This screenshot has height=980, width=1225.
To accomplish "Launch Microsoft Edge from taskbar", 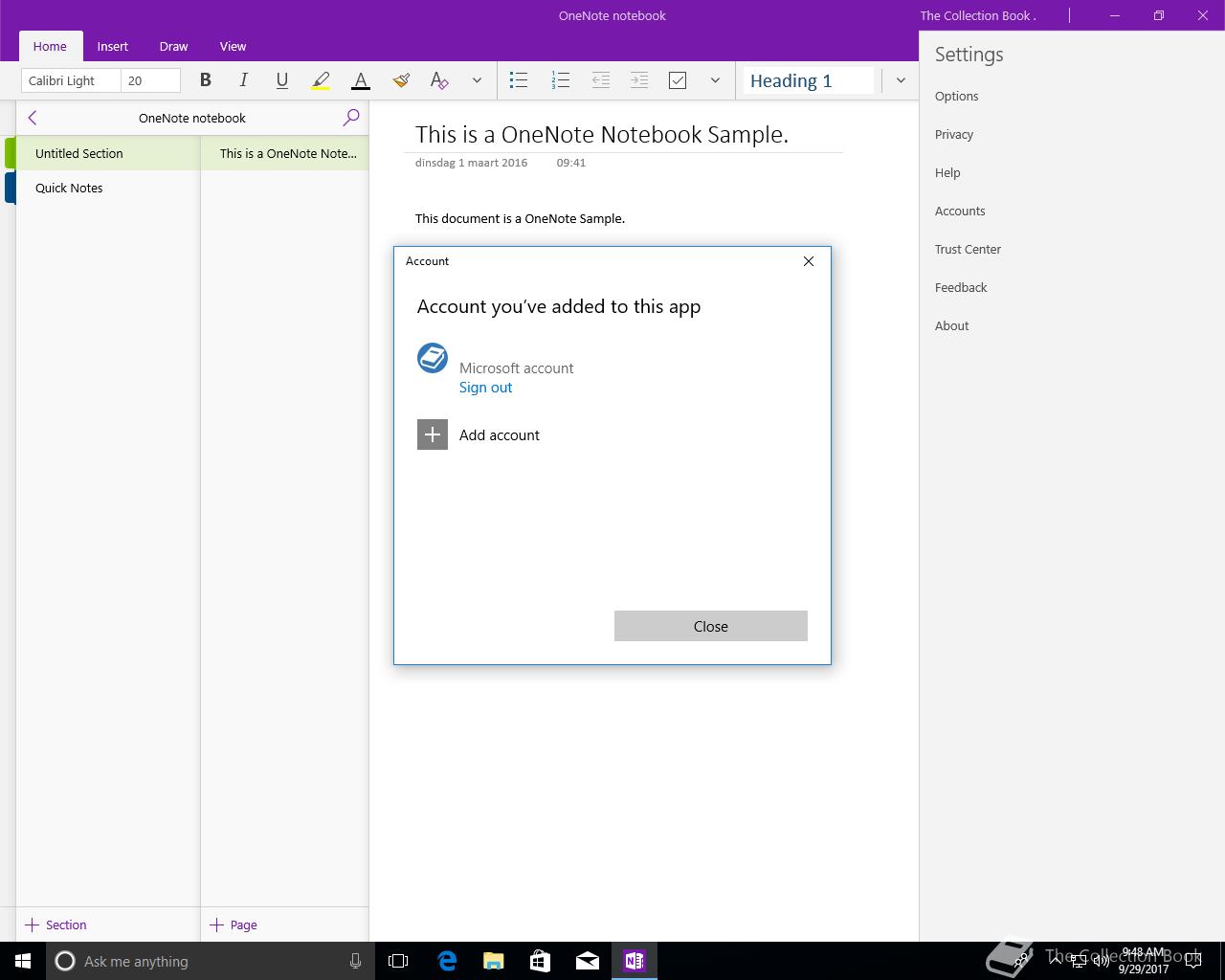I will [x=447, y=961].
